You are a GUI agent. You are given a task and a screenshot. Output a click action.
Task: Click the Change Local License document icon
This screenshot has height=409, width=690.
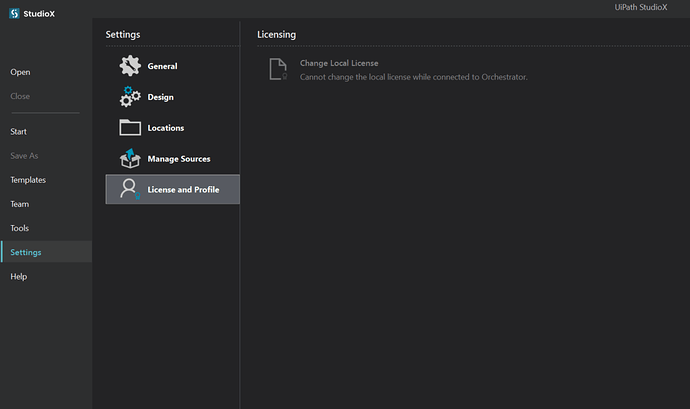[278, 69]
